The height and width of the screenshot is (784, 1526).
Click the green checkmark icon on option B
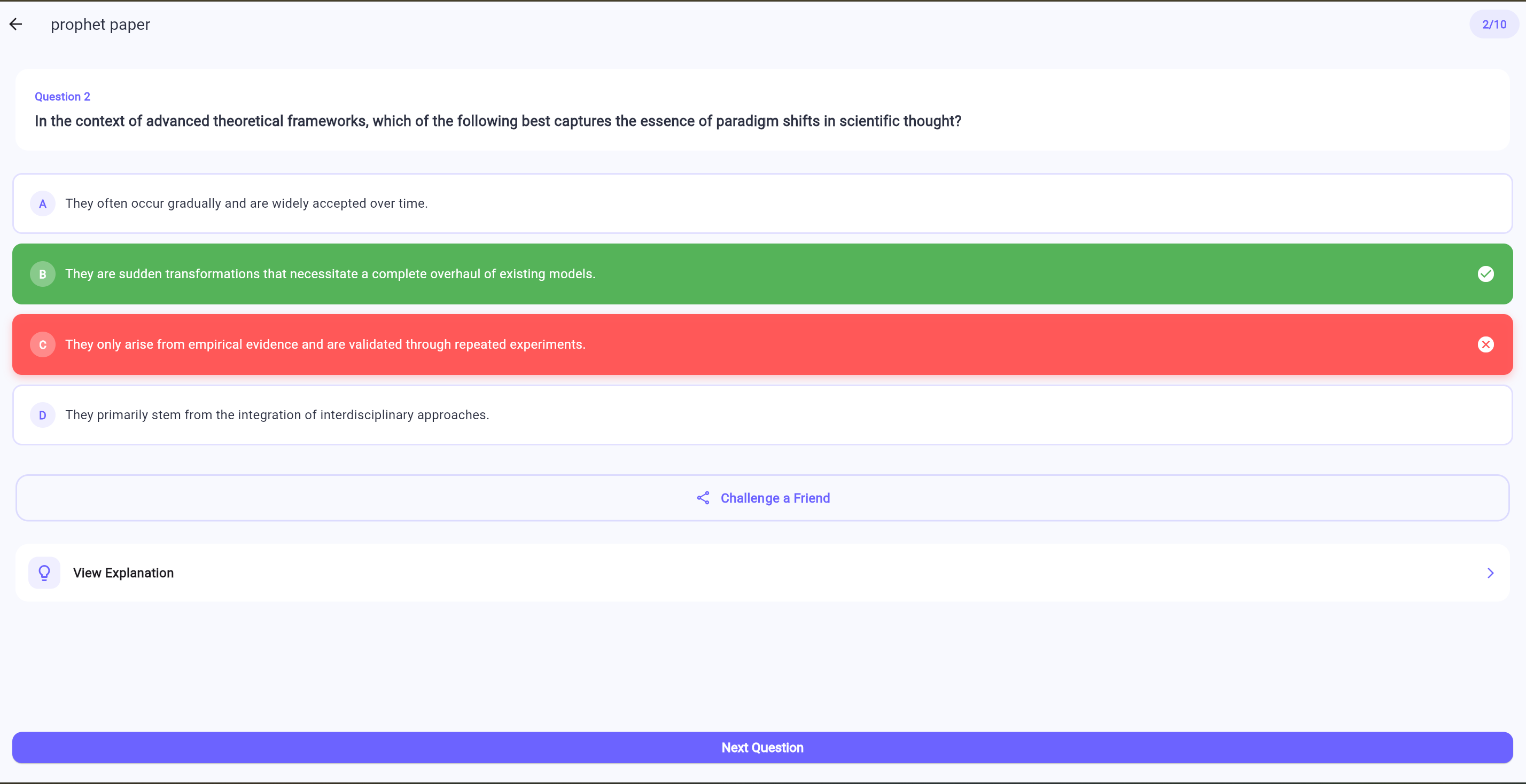pyautogui.click(x=1485, y=274)
